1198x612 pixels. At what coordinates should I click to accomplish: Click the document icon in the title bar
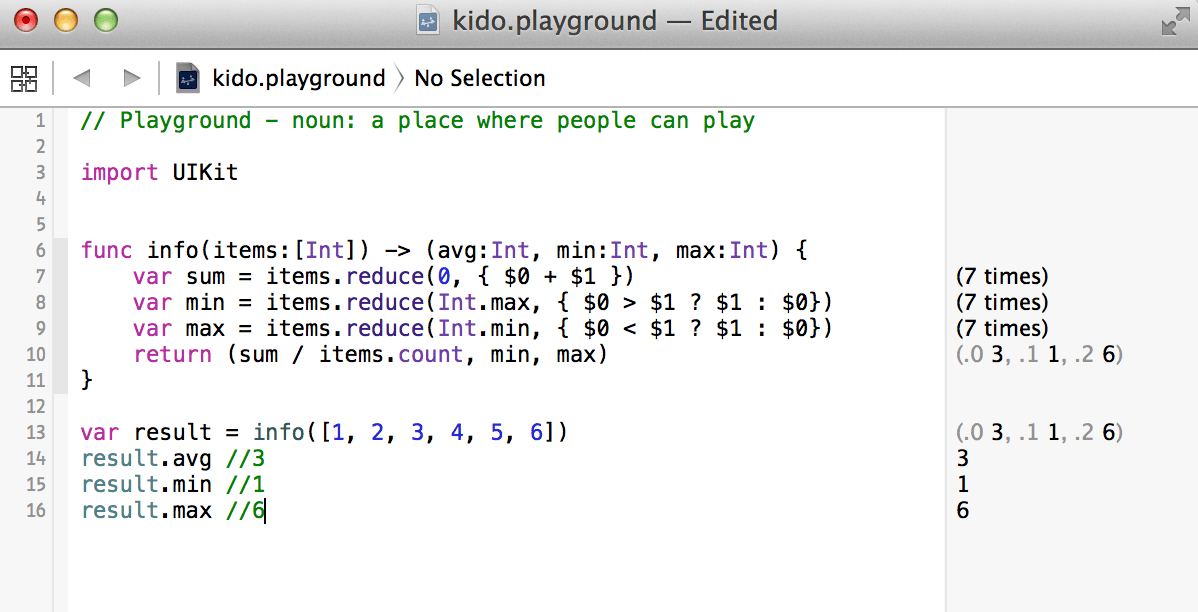point(428,20)
